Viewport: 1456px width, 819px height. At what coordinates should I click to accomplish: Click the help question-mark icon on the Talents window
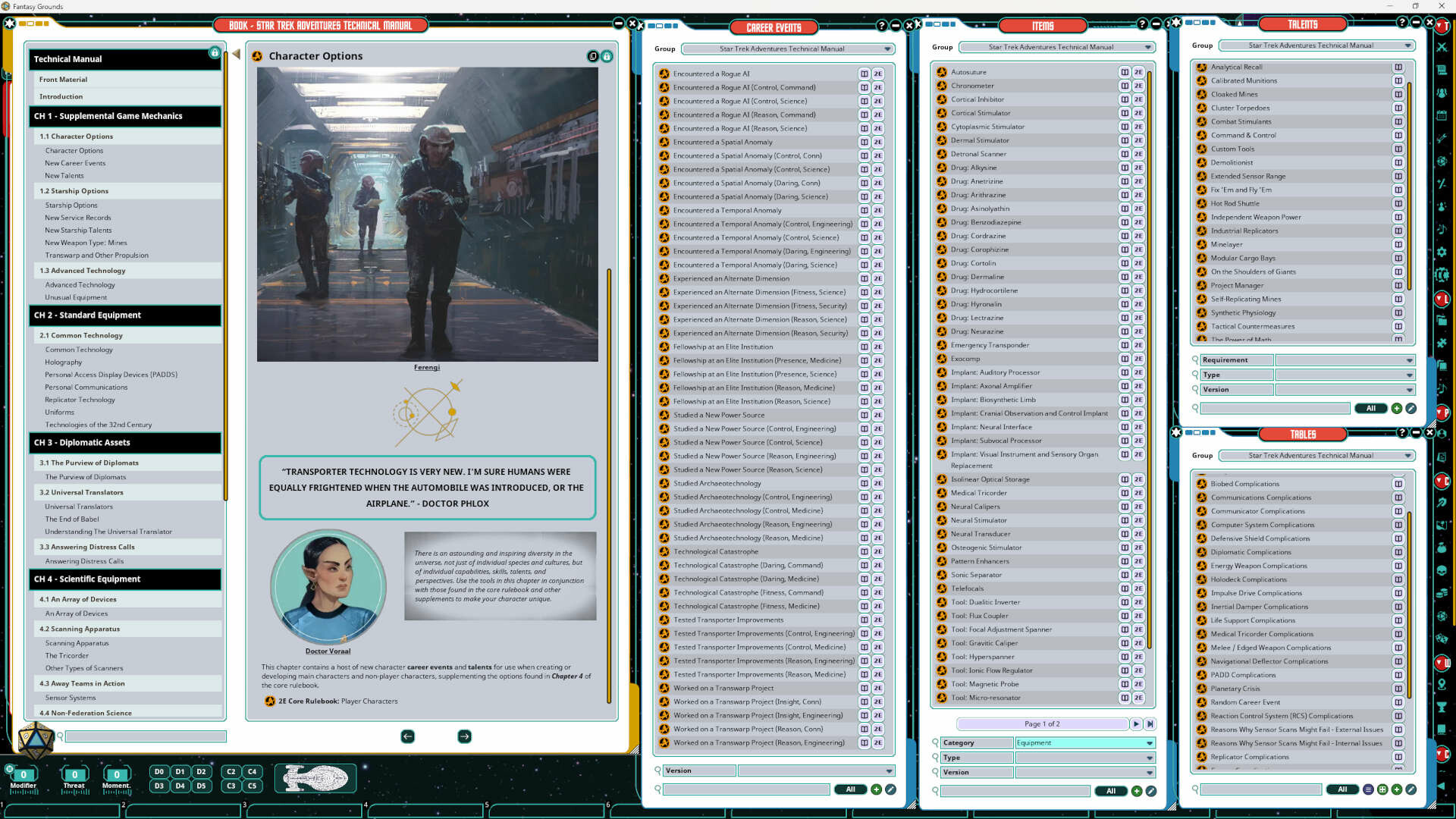click(x=1402, y=23)
